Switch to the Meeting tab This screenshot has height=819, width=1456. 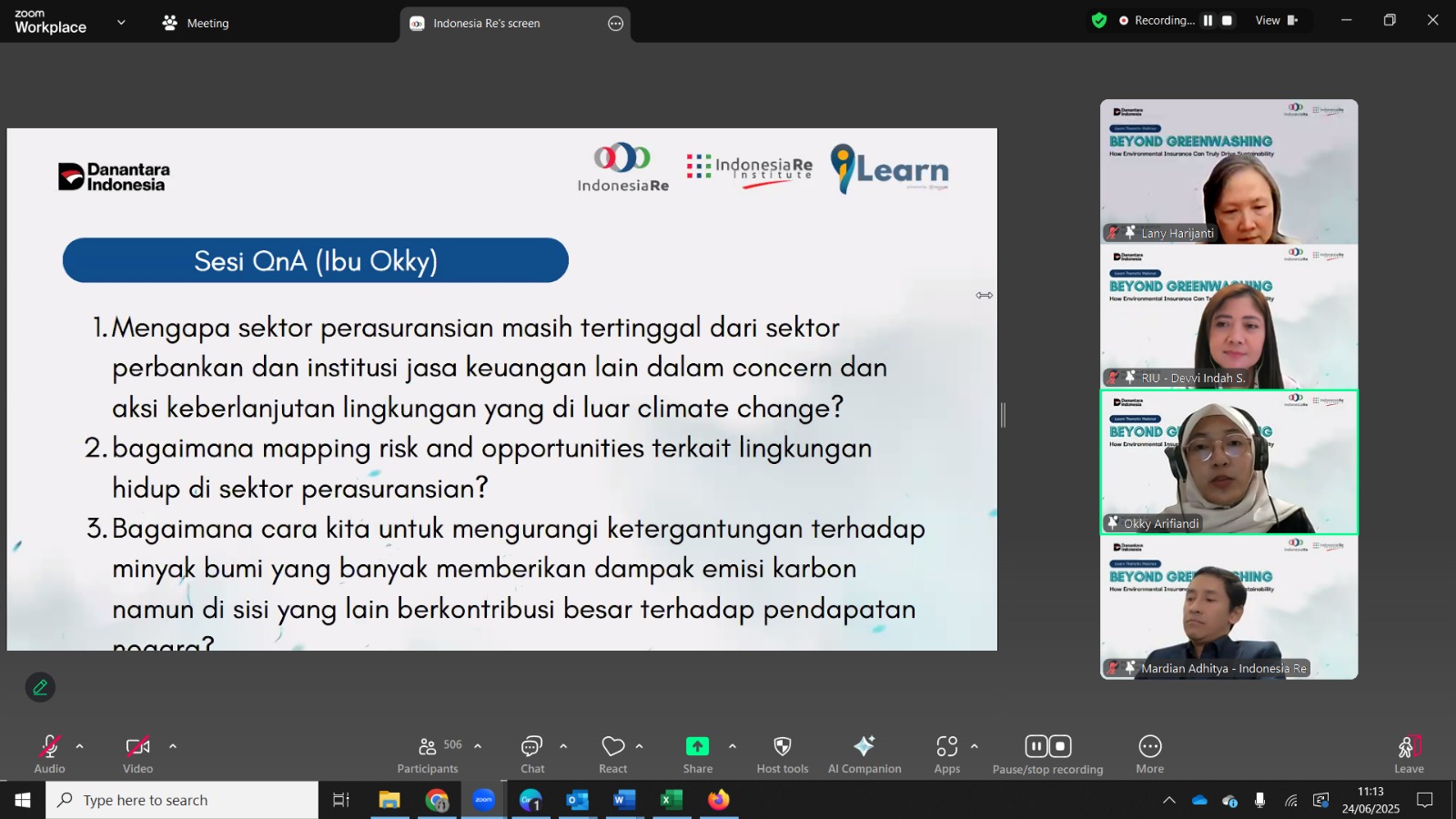coord(196,23)
